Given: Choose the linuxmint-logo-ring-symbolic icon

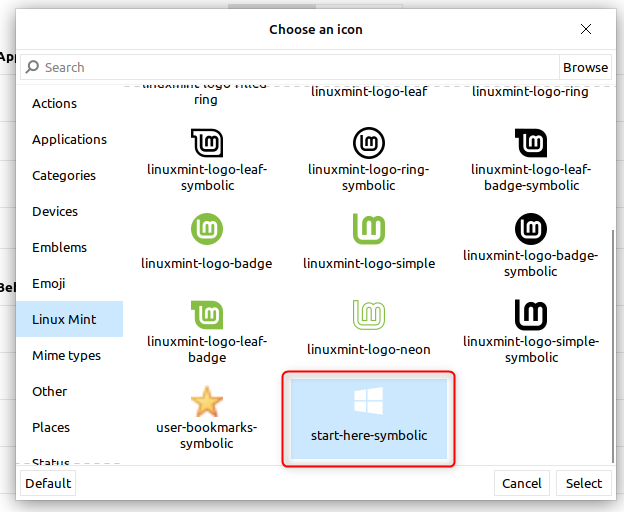Looking at the screenshot, I should [x=368, y=145].
